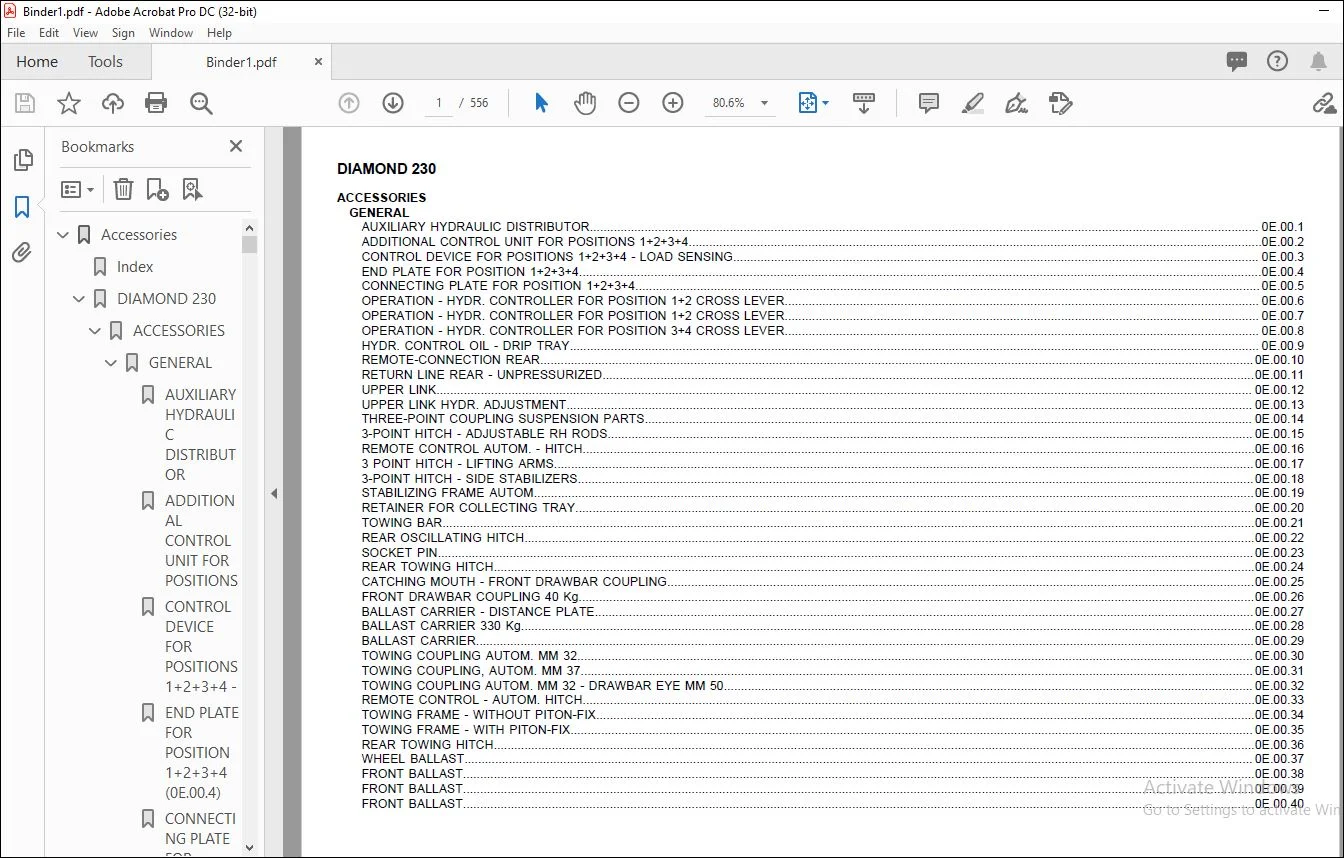Image resolution: width=1344 pixels, height=858 pixels.
Task: Open the page thumbnails panel
Action: coord(22,160)
